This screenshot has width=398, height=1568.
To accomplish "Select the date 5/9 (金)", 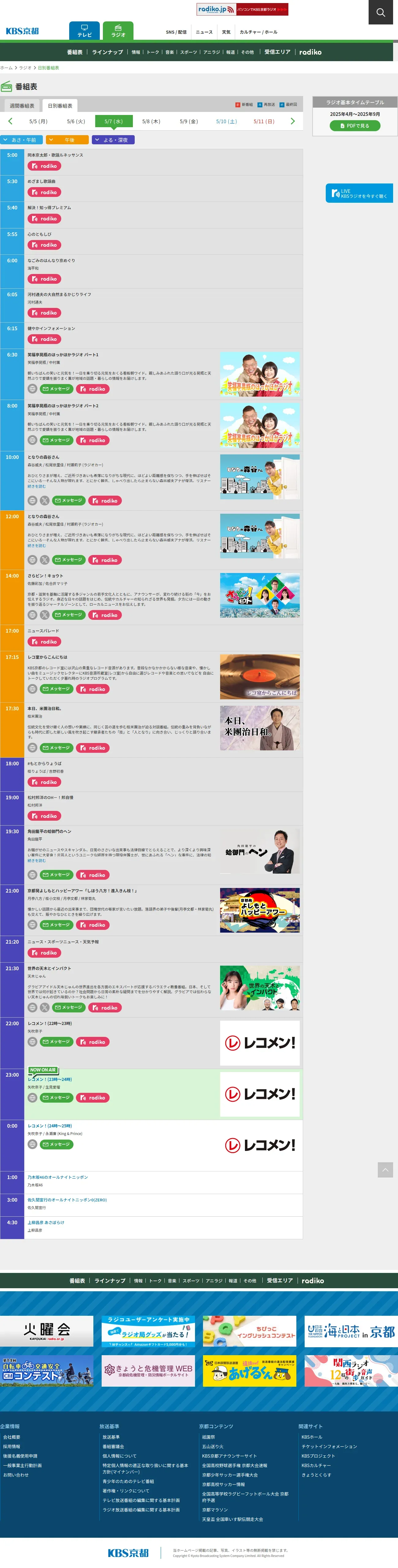I will 189,122.
